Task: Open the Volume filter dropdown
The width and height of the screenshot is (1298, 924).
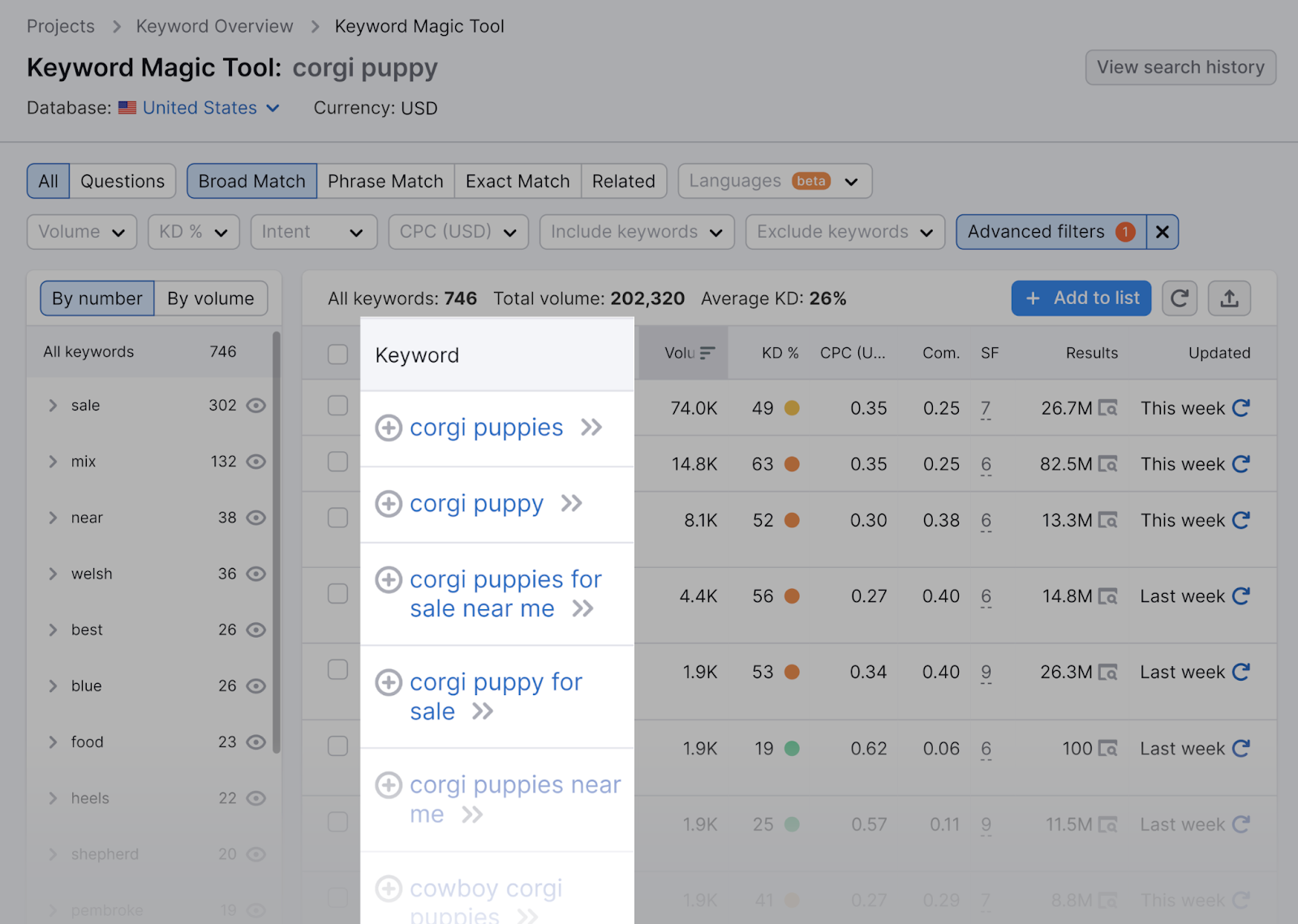Action: point(81,232)
